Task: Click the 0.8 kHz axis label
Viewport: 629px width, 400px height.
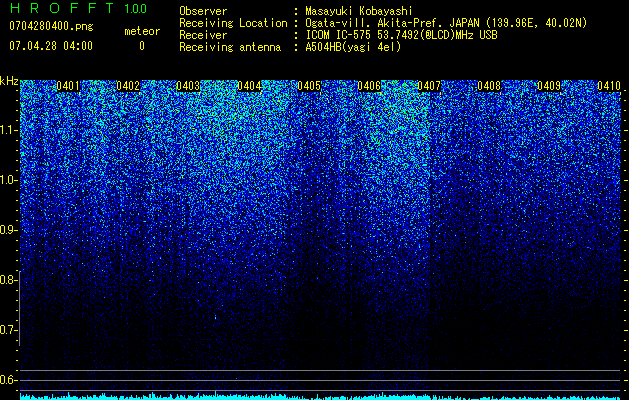Action: 8,280
